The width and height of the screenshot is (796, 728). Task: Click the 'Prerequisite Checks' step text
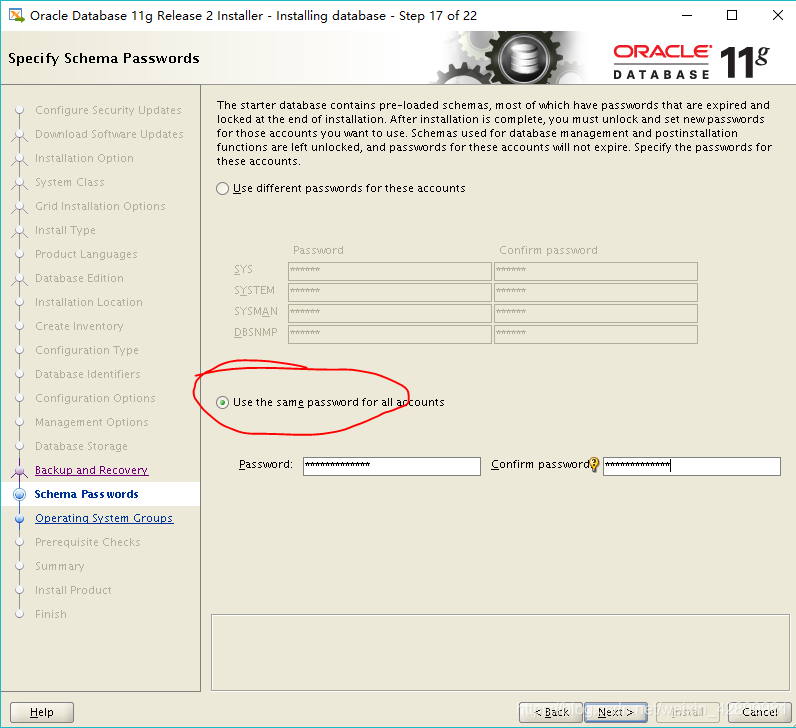(x=87, y=542)
